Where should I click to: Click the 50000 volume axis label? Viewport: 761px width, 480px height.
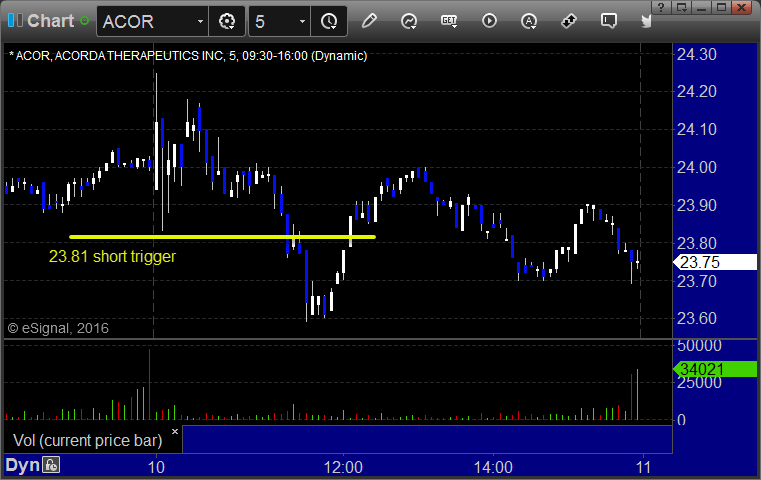[699, 346]
